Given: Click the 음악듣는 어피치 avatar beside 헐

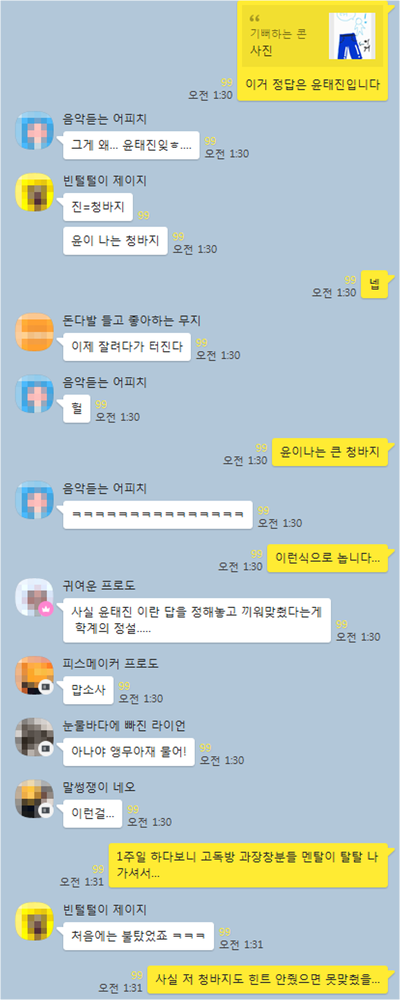Looking at the screenshot, I should 34,395.
